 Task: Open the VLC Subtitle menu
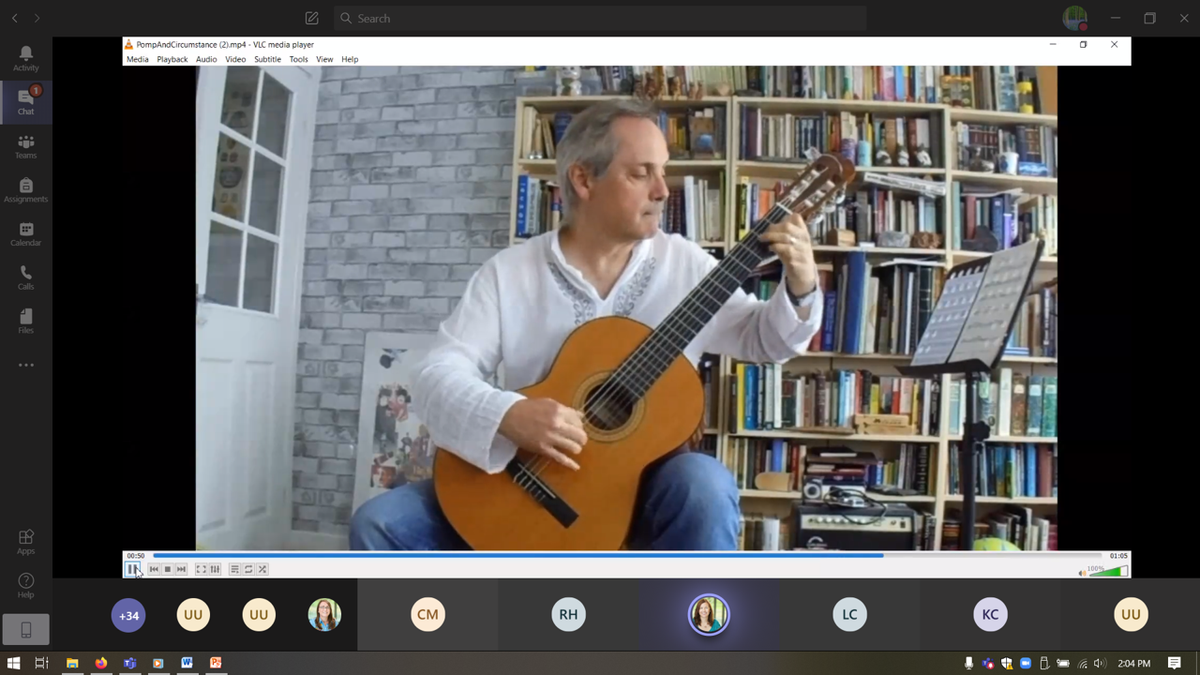coord(267,59)
